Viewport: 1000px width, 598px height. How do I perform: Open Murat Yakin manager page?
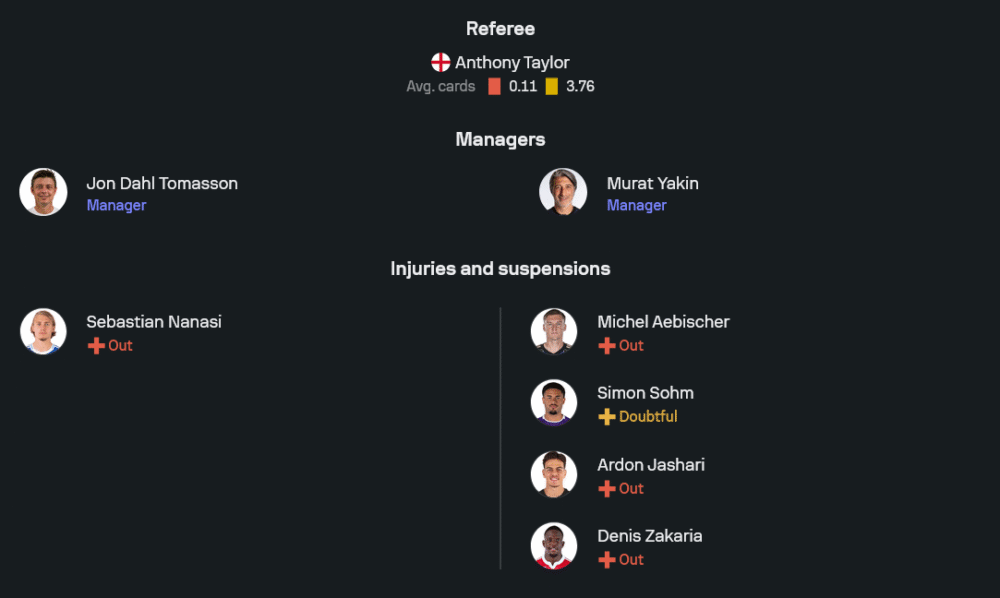pos(652,183)
